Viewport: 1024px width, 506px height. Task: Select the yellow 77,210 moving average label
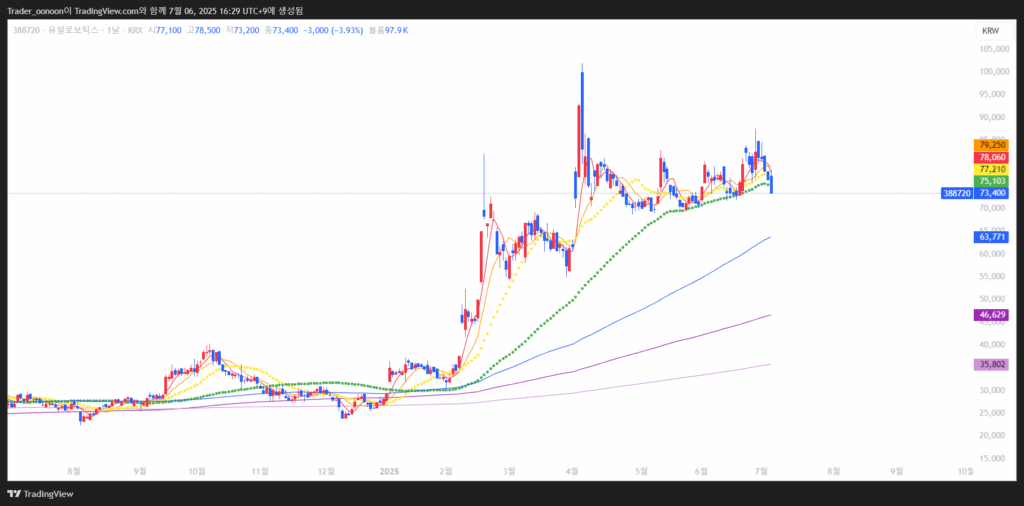[992, 169]
